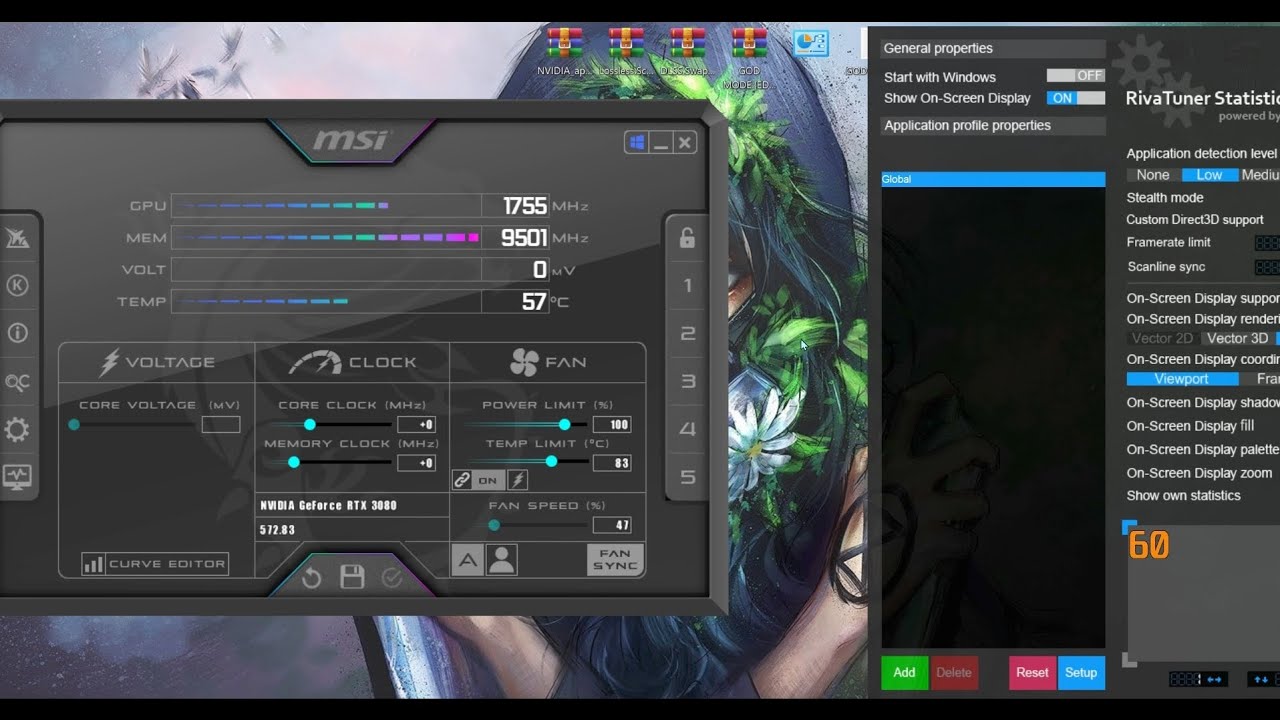Click the Delete button in RivaTuner
The height and width of the screenshot is (720, 1280).
(x=954, y=673)
